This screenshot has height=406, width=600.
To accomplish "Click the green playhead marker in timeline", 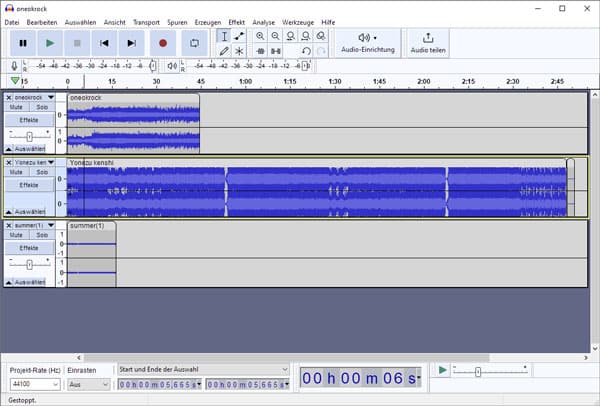I will [15, 81].
